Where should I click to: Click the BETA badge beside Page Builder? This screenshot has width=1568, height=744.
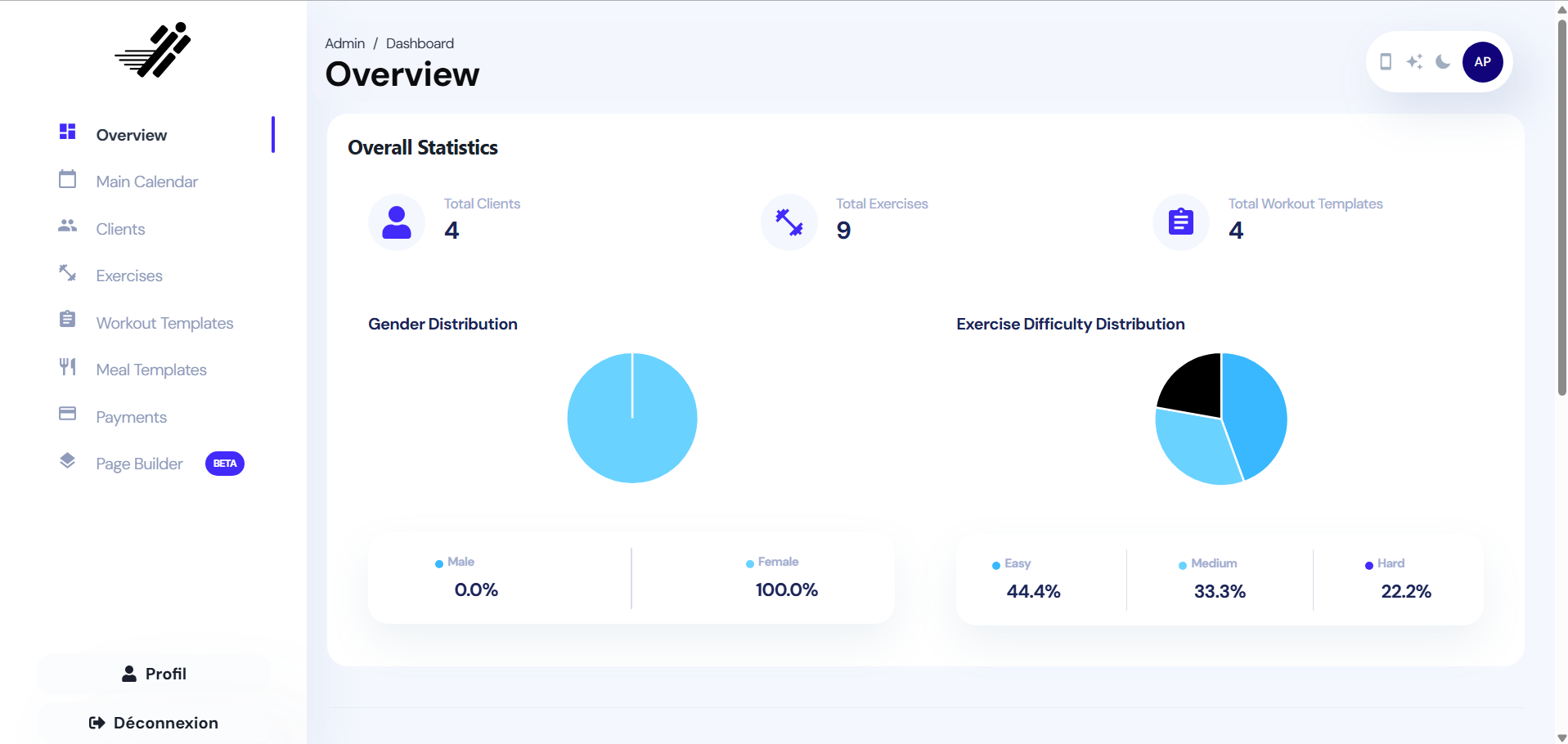click(225, 464)
